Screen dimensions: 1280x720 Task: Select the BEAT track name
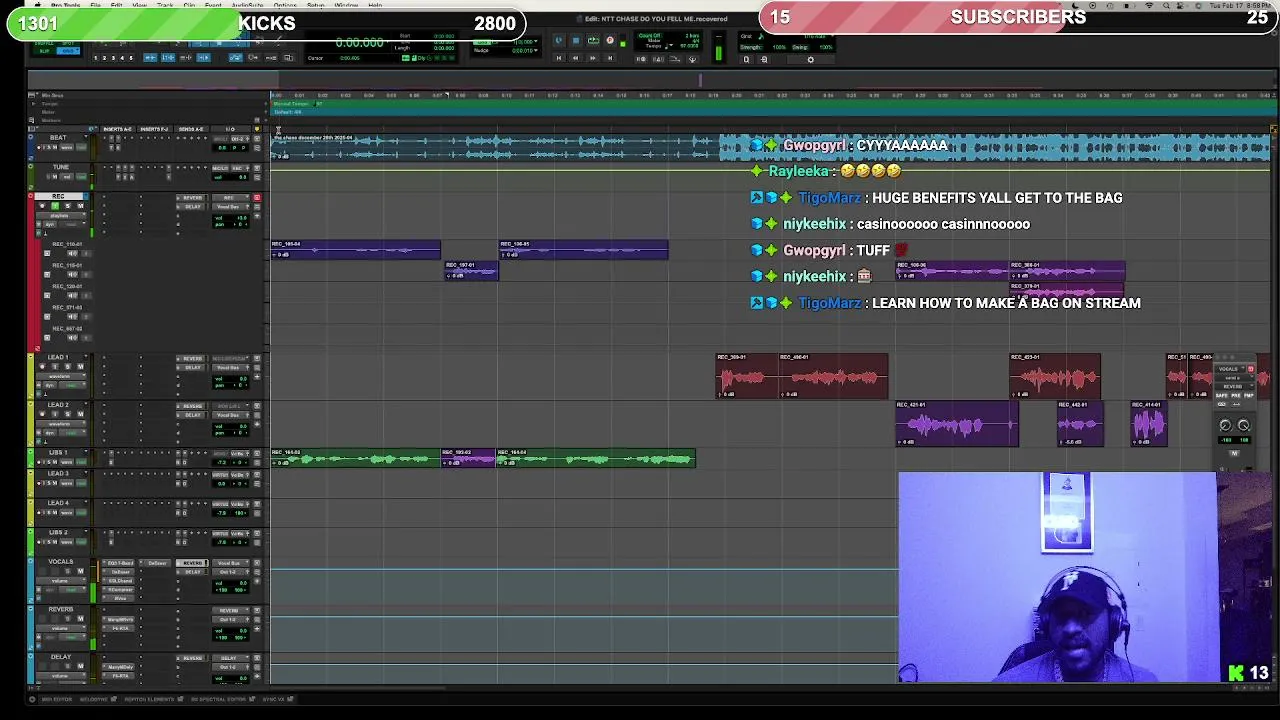tap(58, 138)
